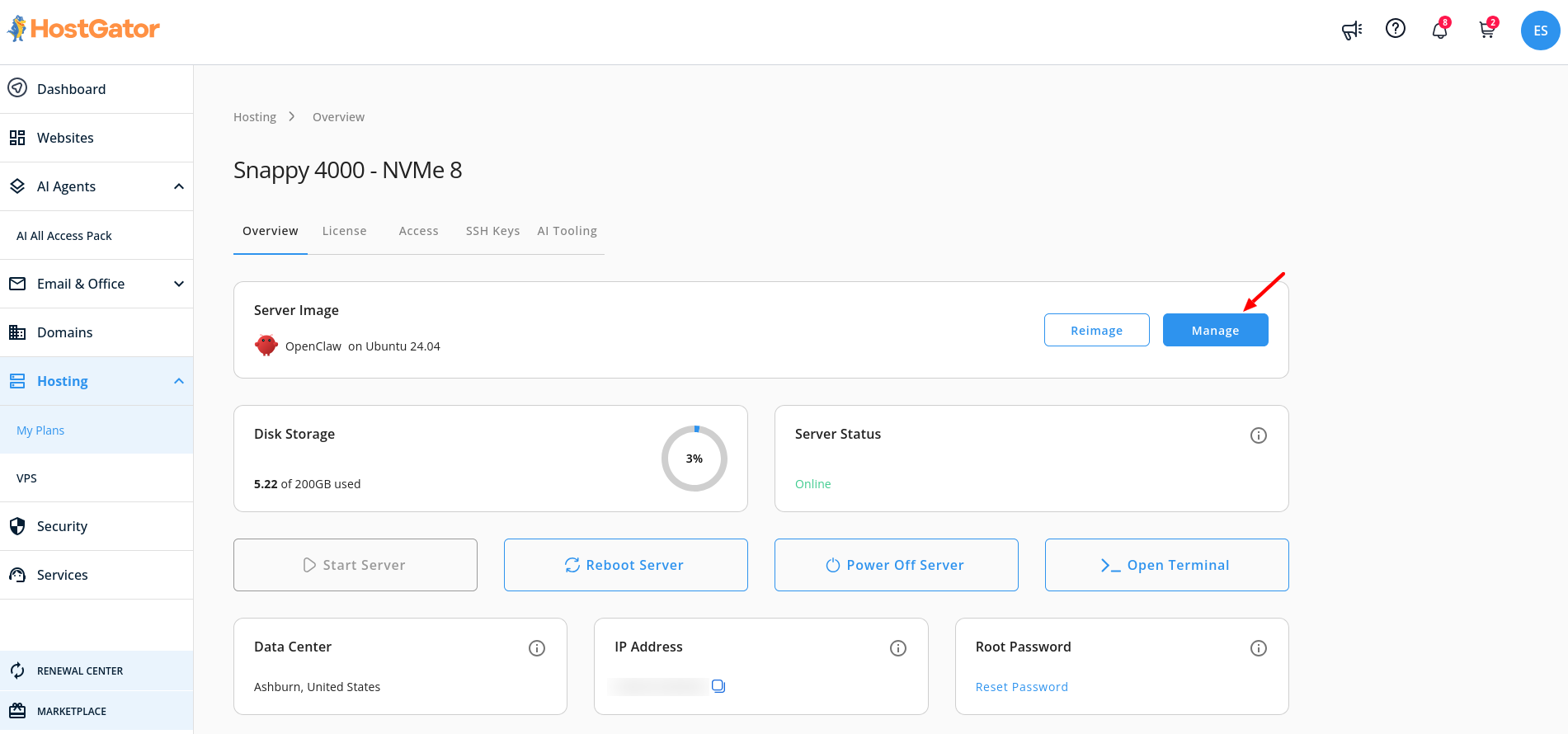Open Security in the sidebar
The image size is (1568, 734).
[x=97, y=526]
